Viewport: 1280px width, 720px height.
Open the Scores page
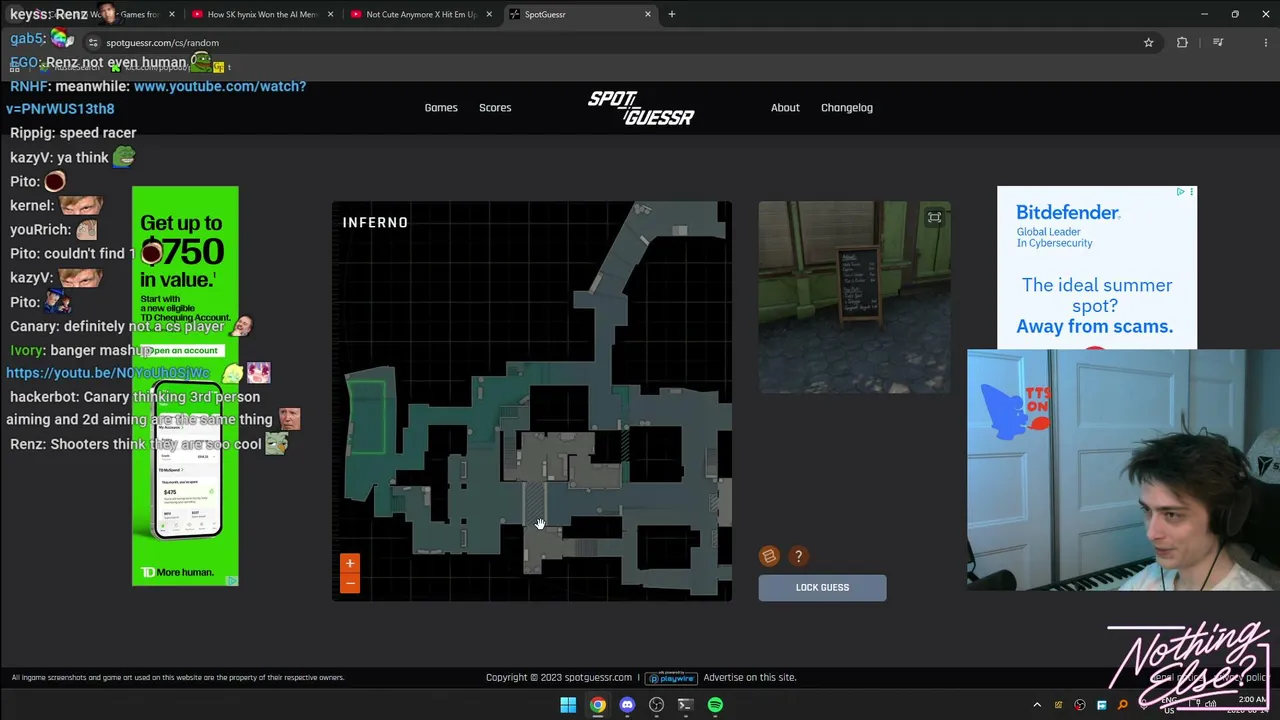[495, 108]
